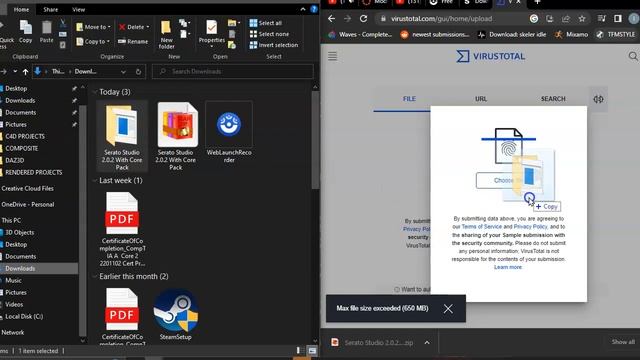Switch to VirusTotal URL tab

click(481, 99)
